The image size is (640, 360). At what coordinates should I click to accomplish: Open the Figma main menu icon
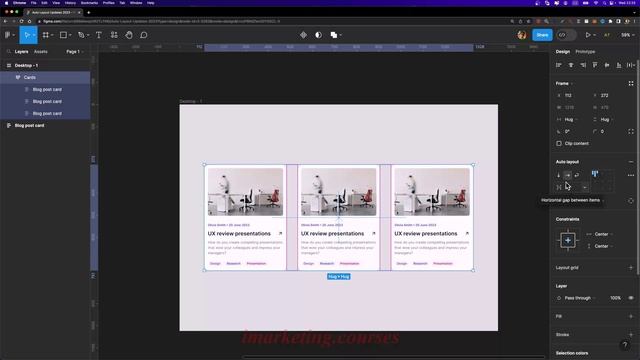[x=8, y=35]
